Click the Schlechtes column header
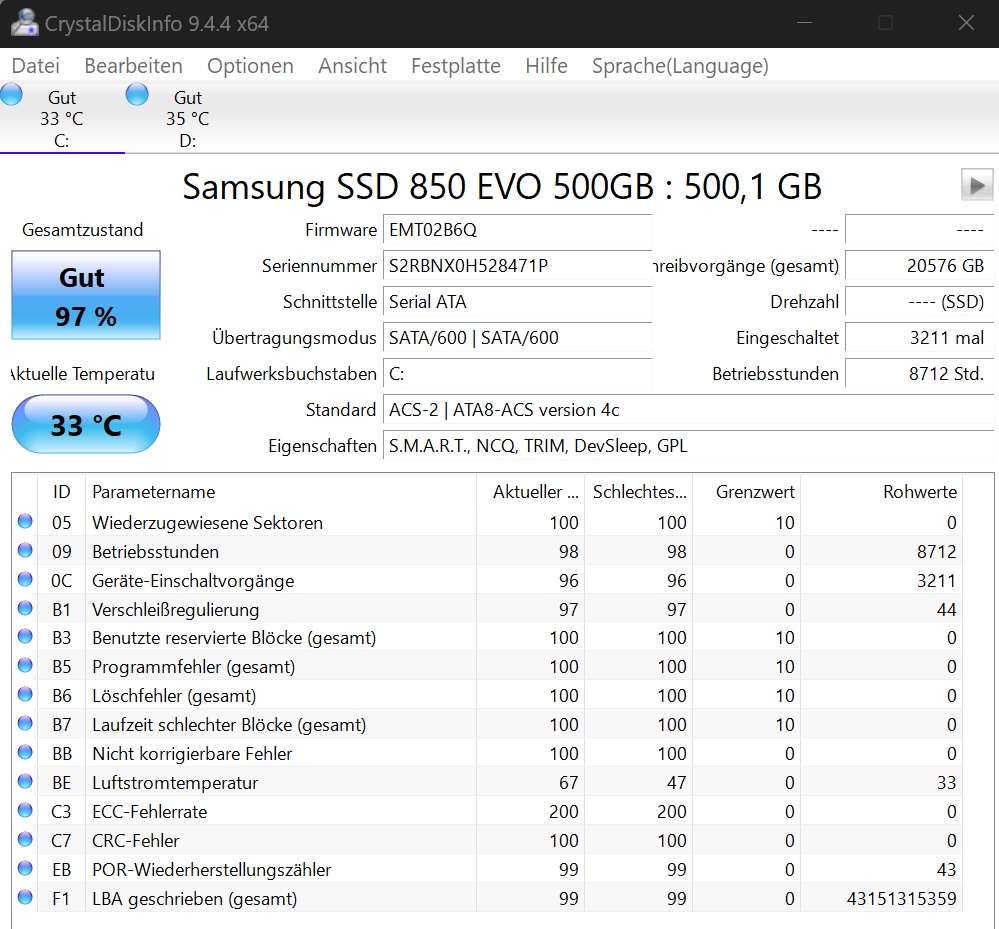Screen dimensions: 999x929 pyautogui.click(x=638, y=492)
